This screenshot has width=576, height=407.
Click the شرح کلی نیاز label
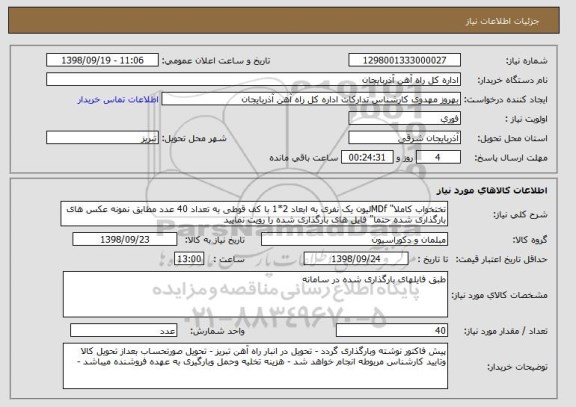(x=520, y=215)
